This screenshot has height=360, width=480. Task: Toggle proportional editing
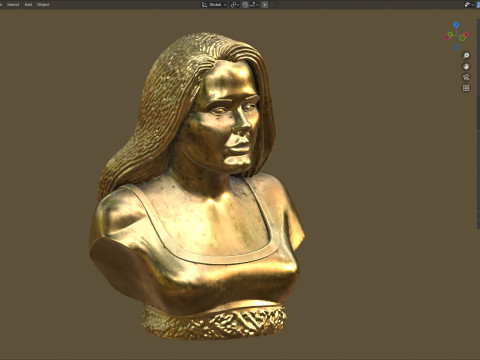click(265, 5)
